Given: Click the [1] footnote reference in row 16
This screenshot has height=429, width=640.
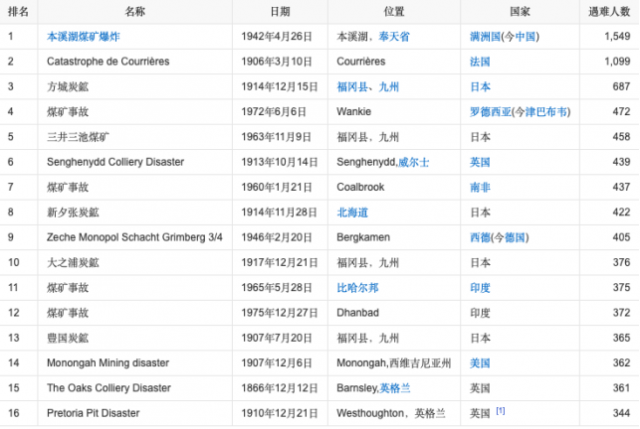Looking at the screenshot, I should 500,411.
